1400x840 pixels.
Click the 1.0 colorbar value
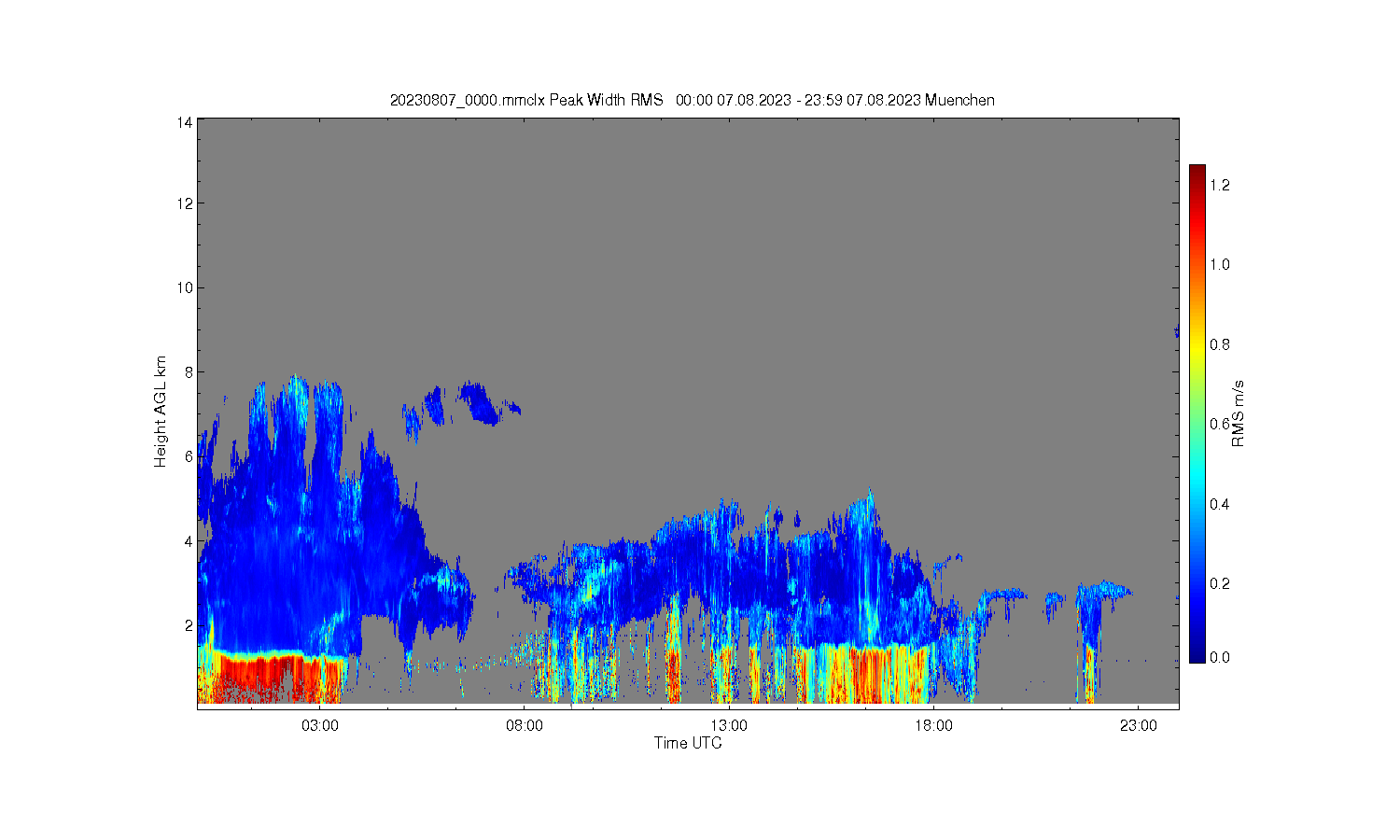pyautogui.click(x=1220, y=264)
